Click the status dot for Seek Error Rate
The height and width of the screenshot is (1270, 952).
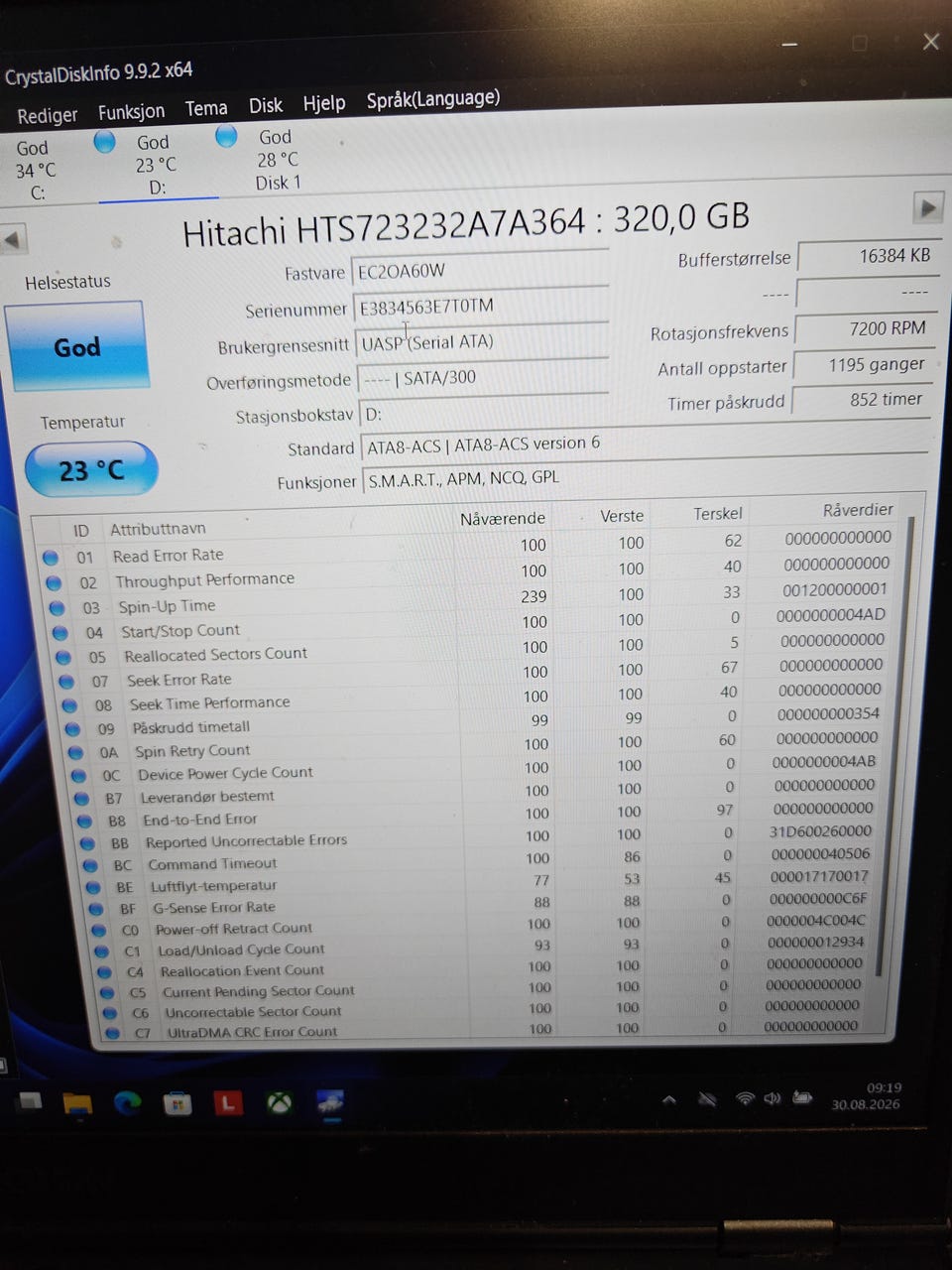(x=66, y=682)
